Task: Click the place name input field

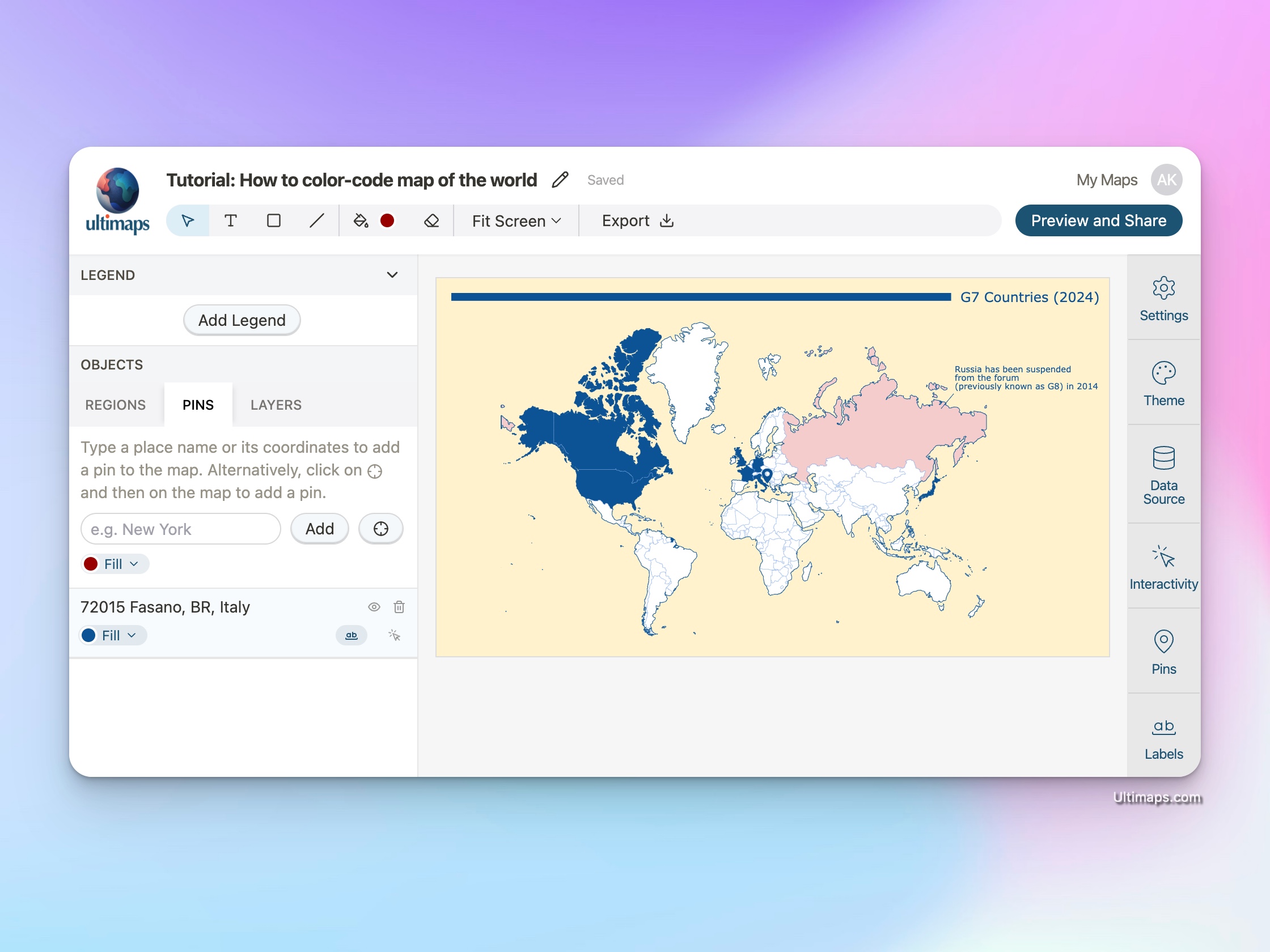Action: tap(181, 529)
